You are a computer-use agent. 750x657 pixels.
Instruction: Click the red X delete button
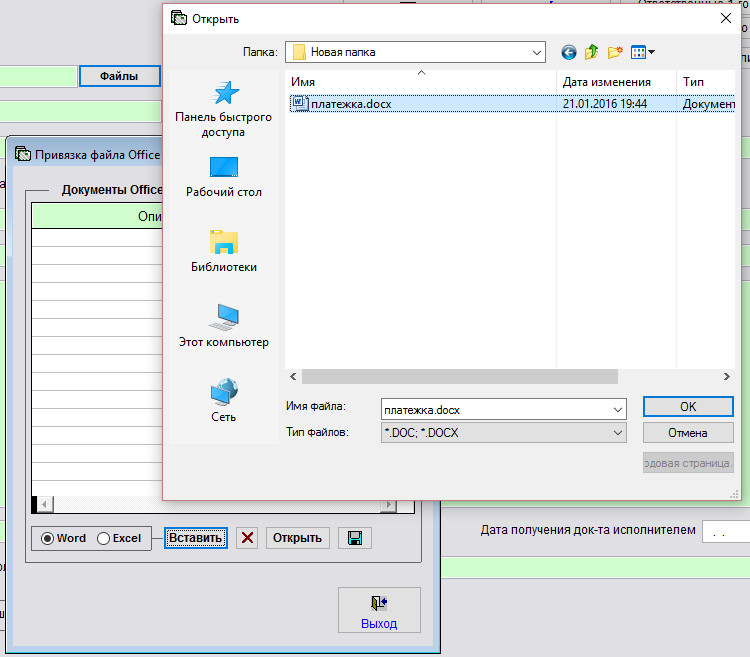247,538
